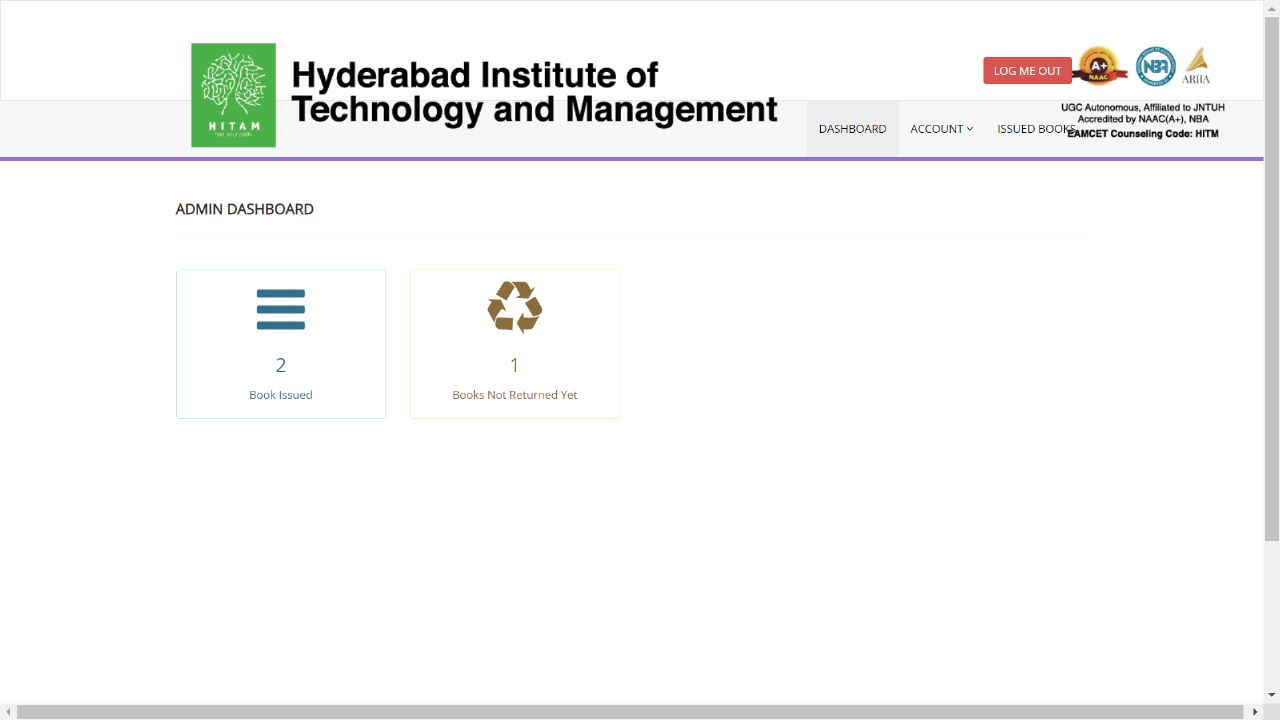Click the ADMIN DASHBOARD heading

point(245,209)
